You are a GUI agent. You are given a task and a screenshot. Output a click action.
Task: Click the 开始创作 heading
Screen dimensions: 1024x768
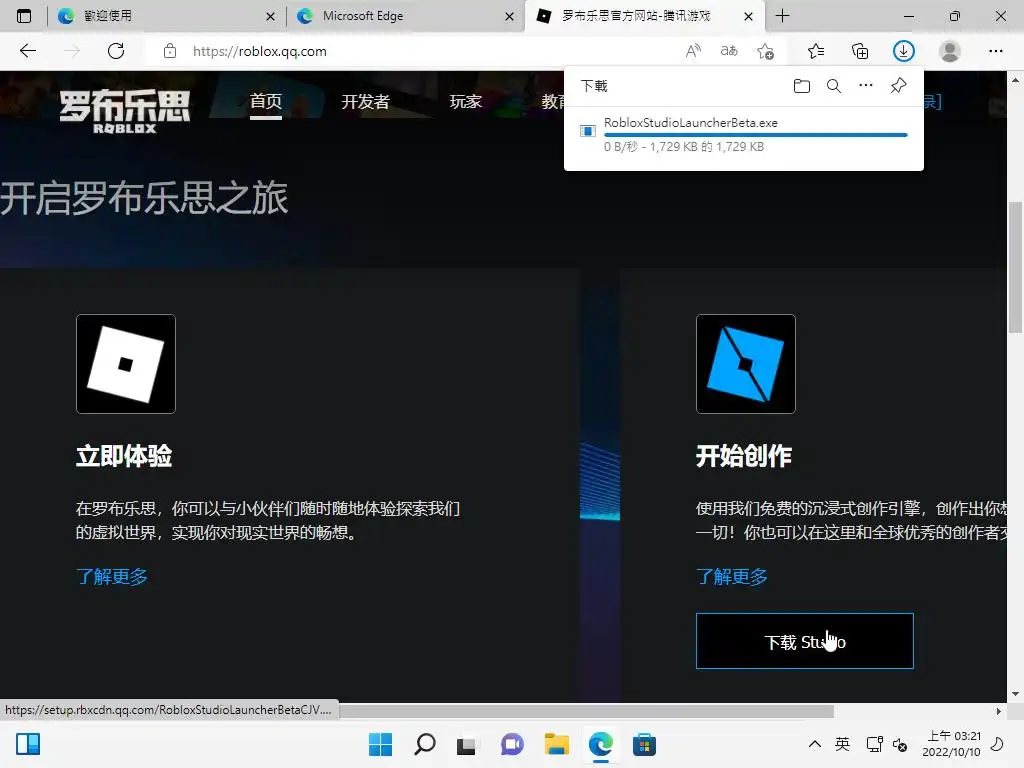coord(744,456)
